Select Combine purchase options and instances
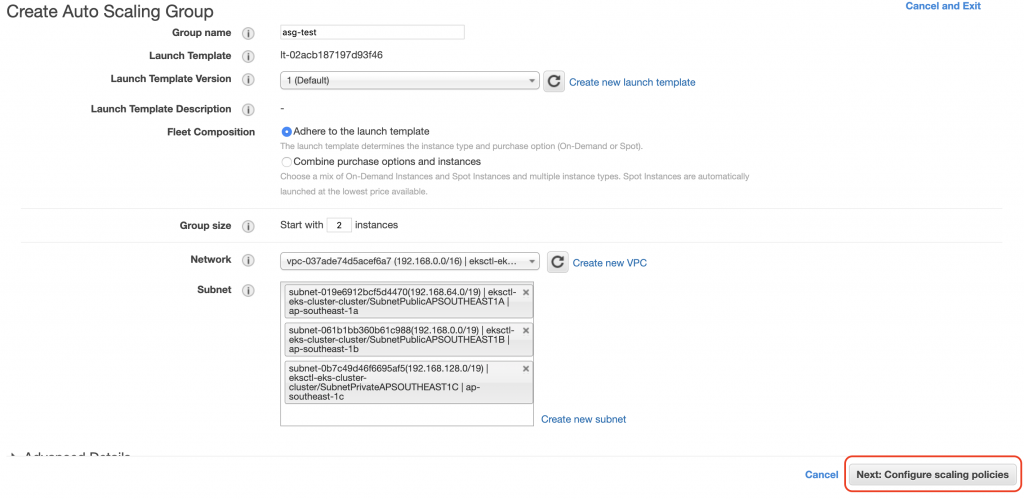 [287, 161]
